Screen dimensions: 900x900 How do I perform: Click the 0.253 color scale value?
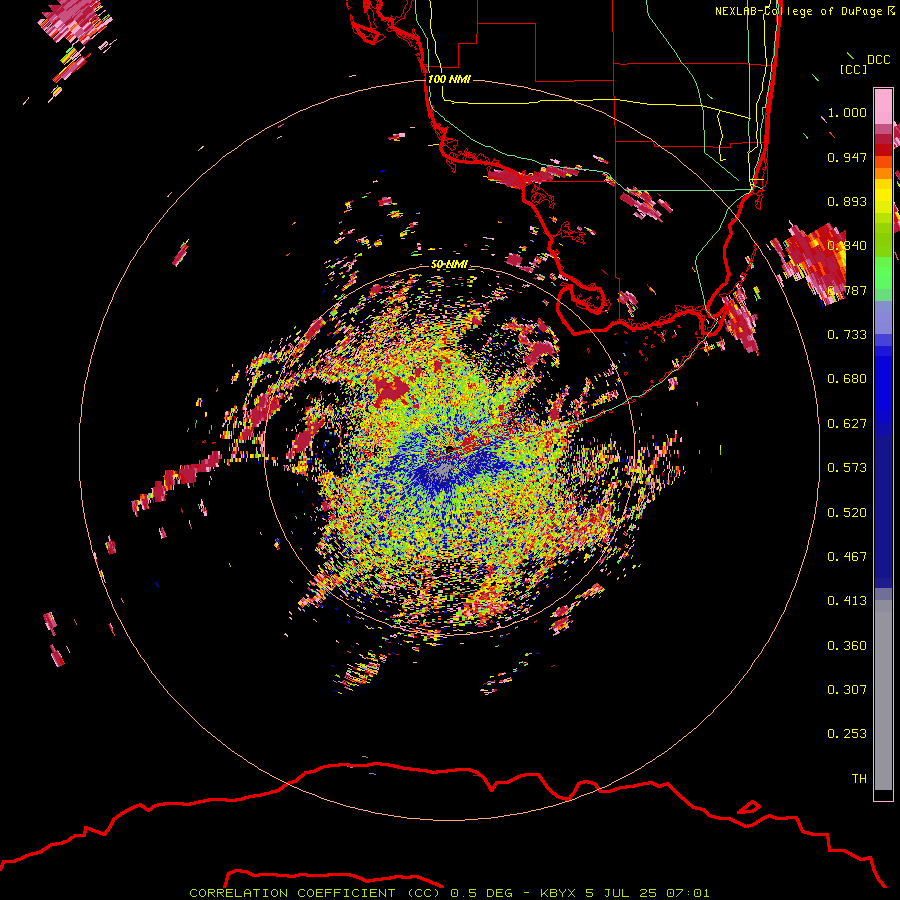[847, 734]
